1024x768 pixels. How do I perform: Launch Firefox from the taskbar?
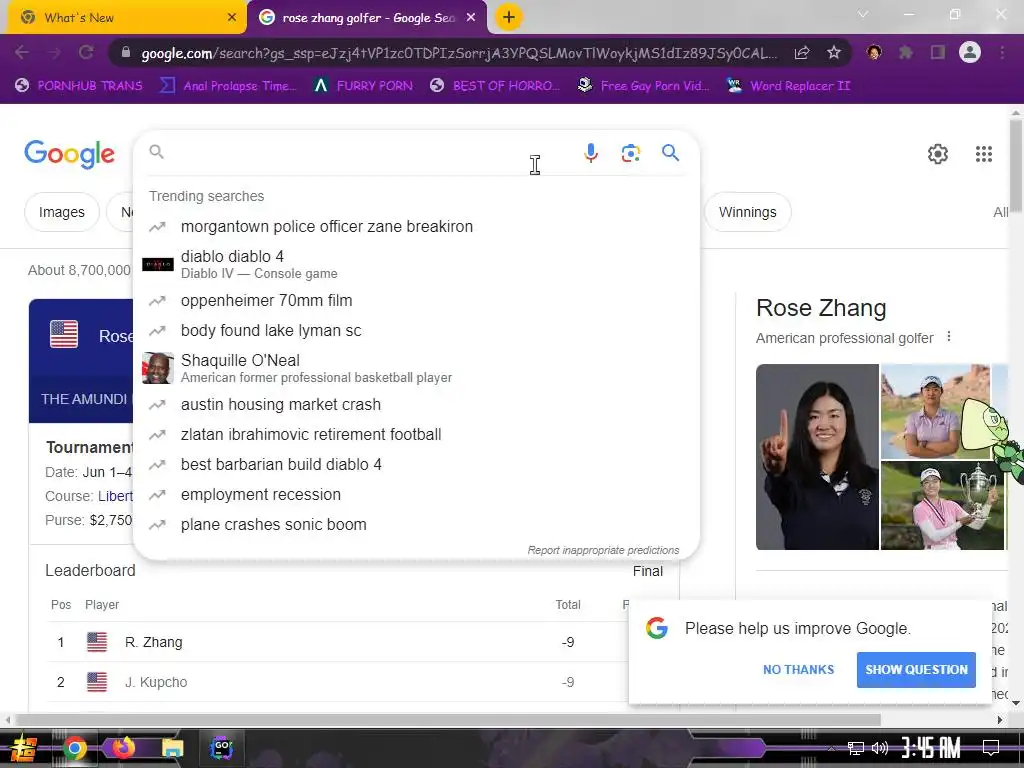123,747
